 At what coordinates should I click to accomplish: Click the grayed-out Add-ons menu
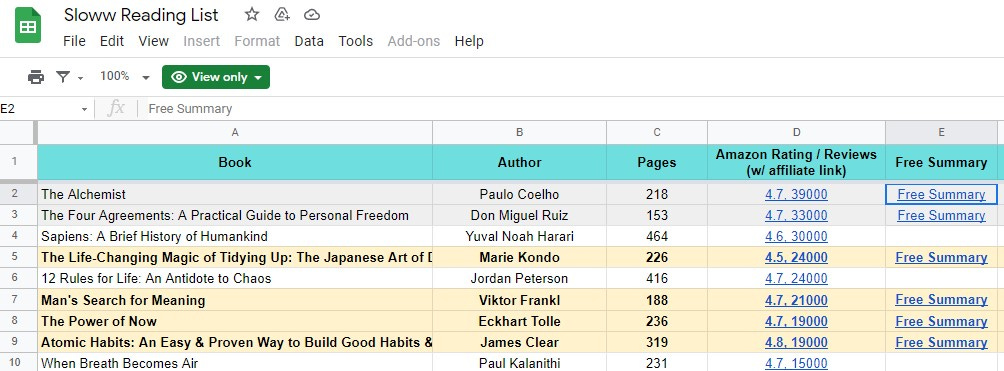coord(414,41)
